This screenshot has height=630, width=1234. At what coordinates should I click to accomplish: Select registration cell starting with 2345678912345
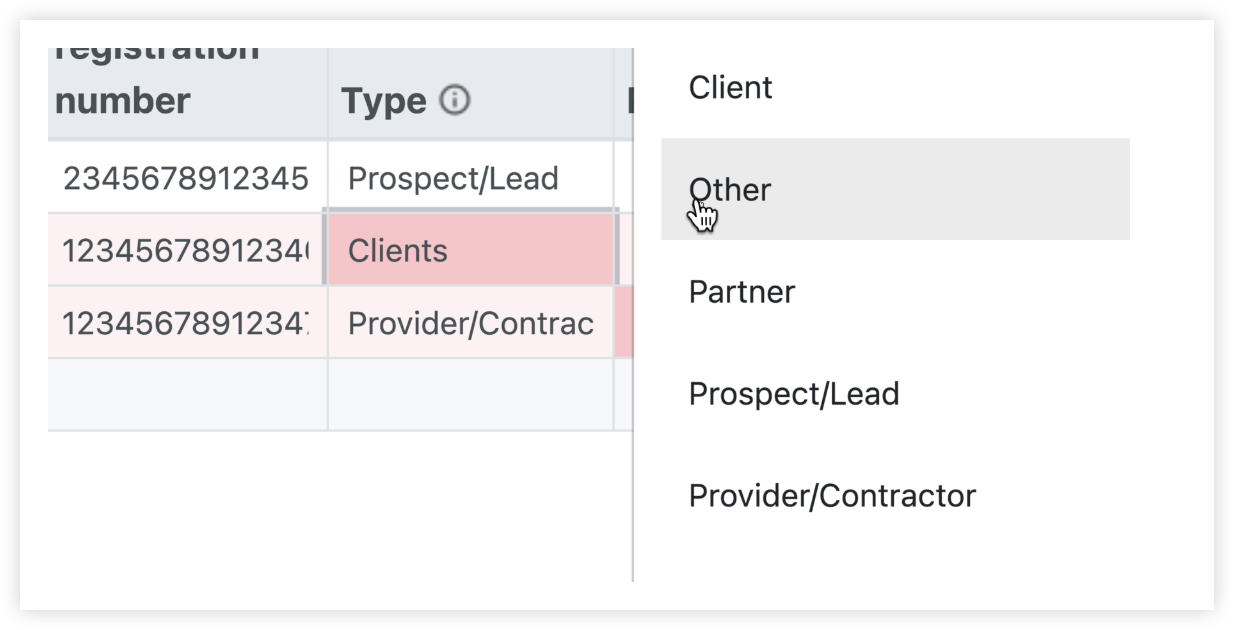(x=187, y=178)
